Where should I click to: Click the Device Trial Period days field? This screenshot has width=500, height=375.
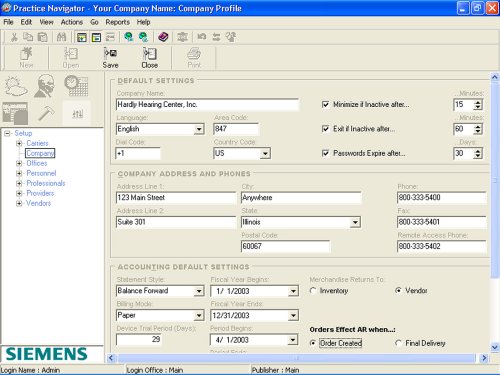[x=139, y=339]
